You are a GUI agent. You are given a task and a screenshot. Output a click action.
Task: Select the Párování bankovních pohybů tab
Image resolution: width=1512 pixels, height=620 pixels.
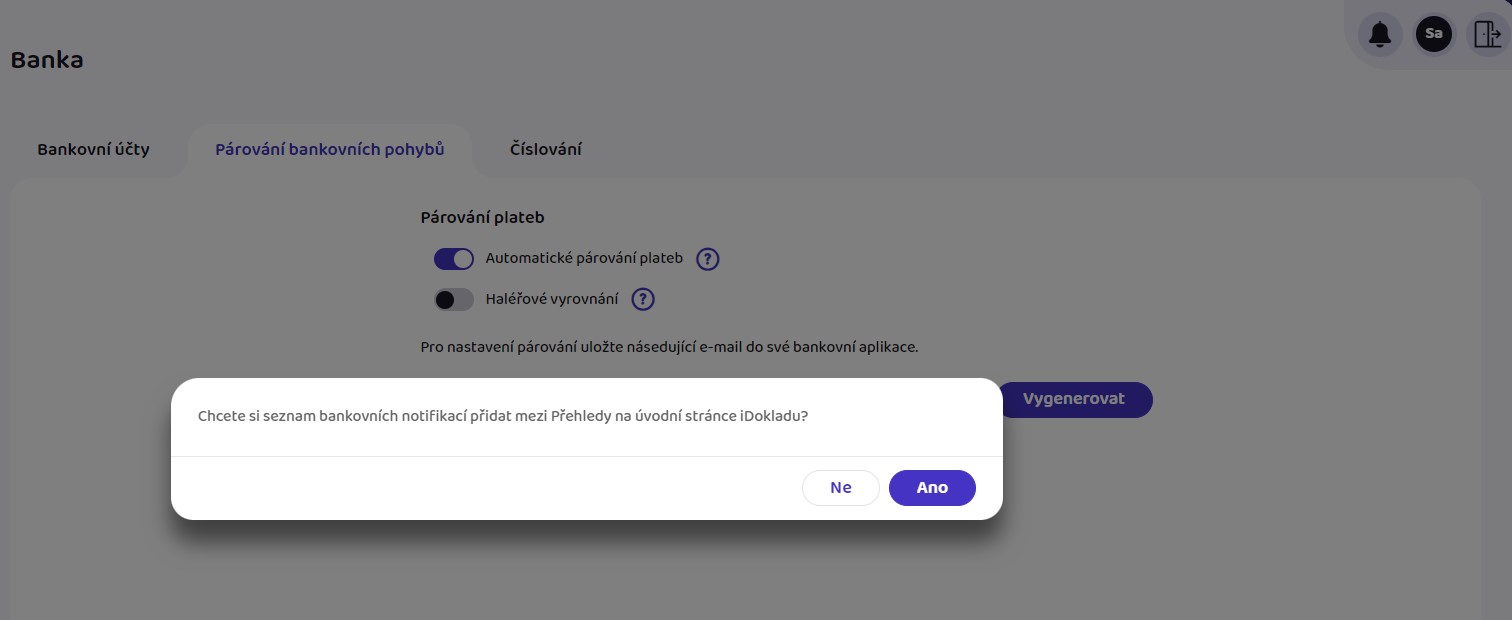tap(330, 150)
